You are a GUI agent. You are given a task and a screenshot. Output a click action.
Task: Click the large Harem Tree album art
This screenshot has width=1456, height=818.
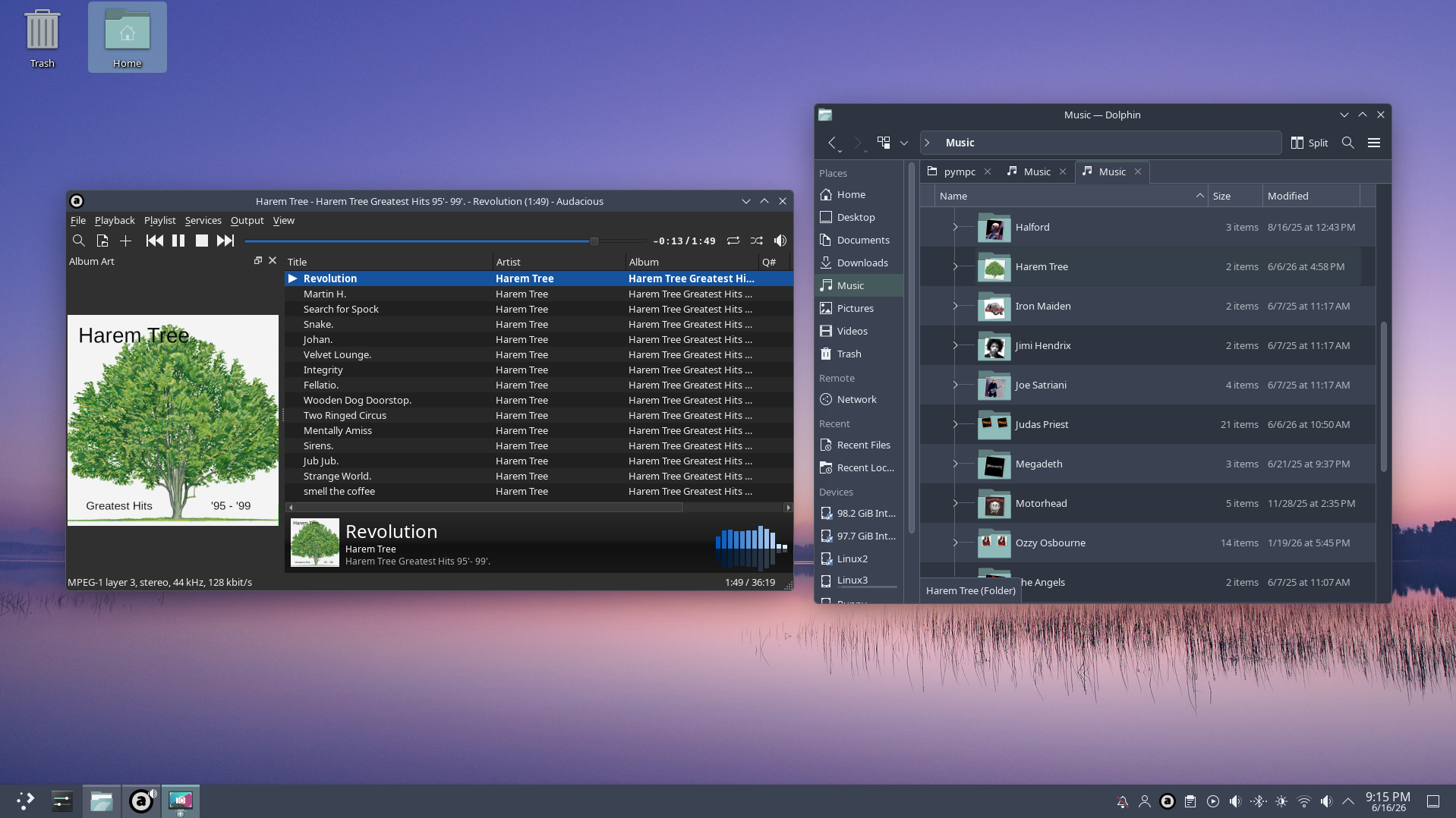[x=173, y=420]
